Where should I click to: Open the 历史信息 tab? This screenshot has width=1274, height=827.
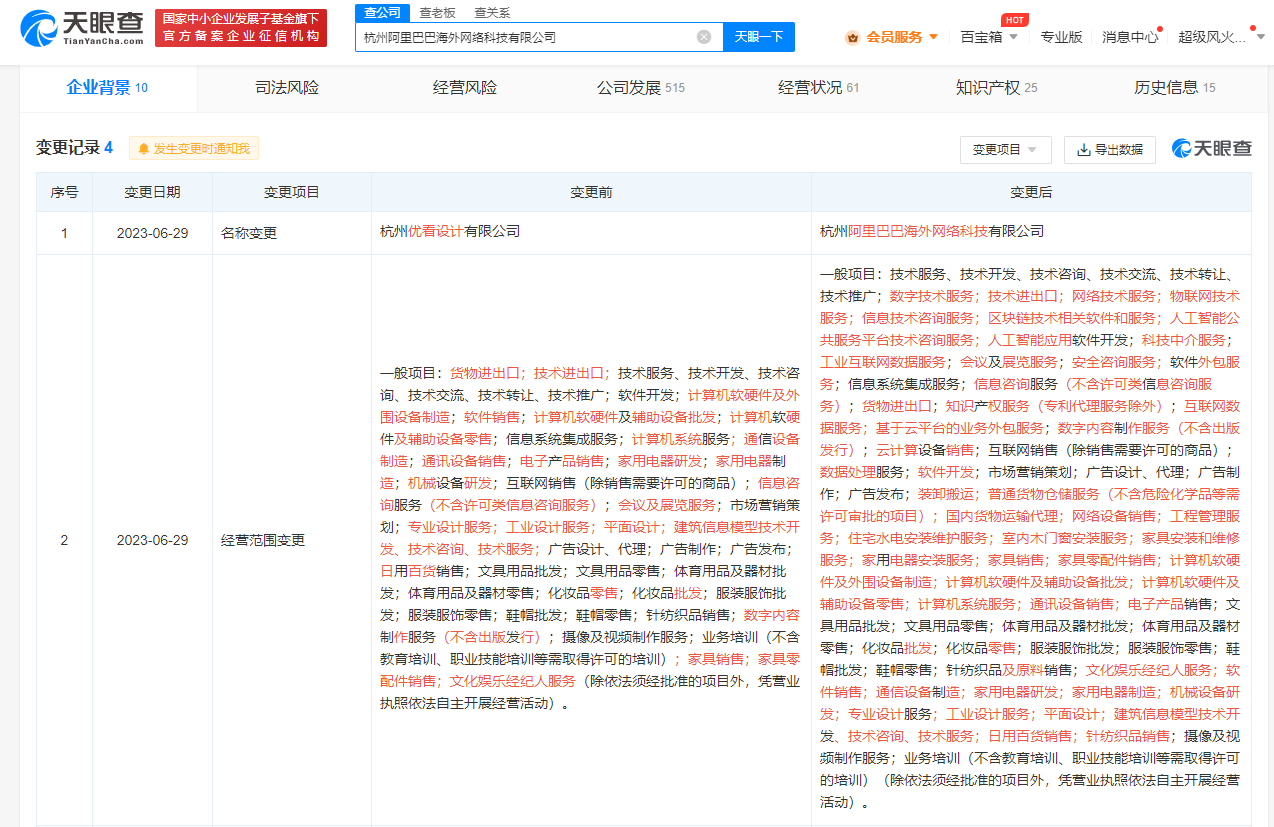pos(1175,88)
